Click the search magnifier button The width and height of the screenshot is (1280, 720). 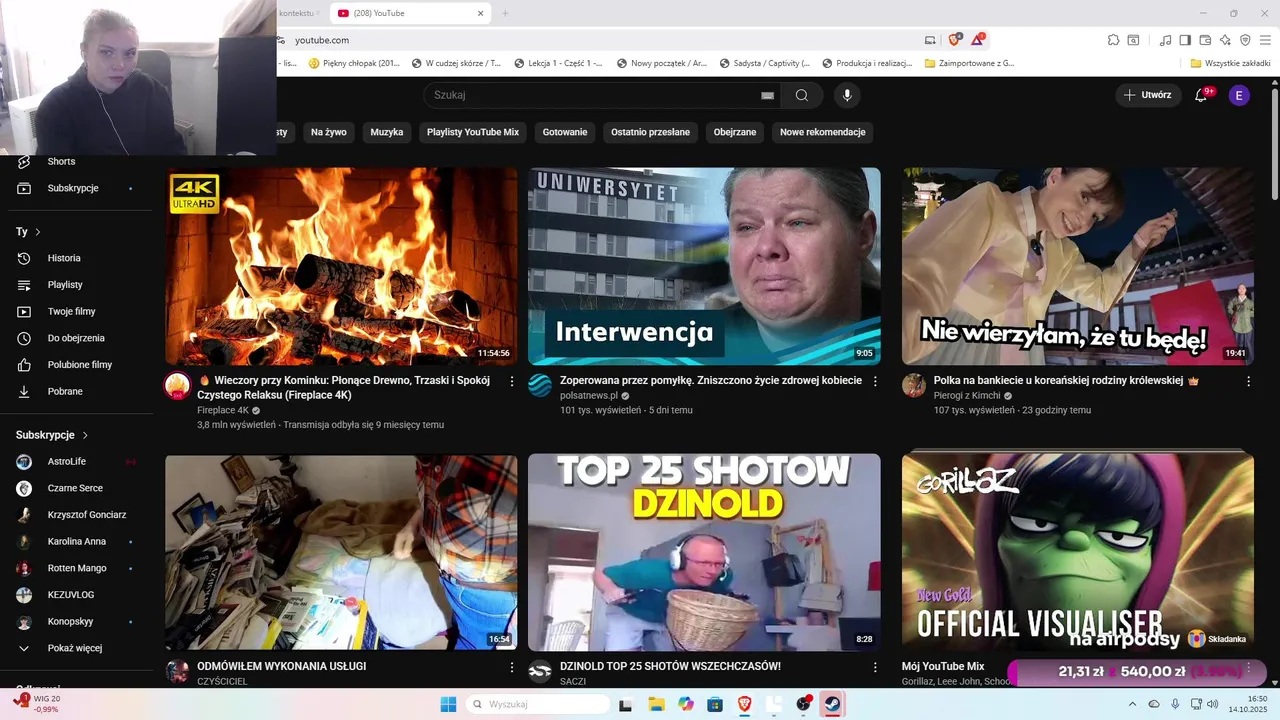click(x=802, y=95)
